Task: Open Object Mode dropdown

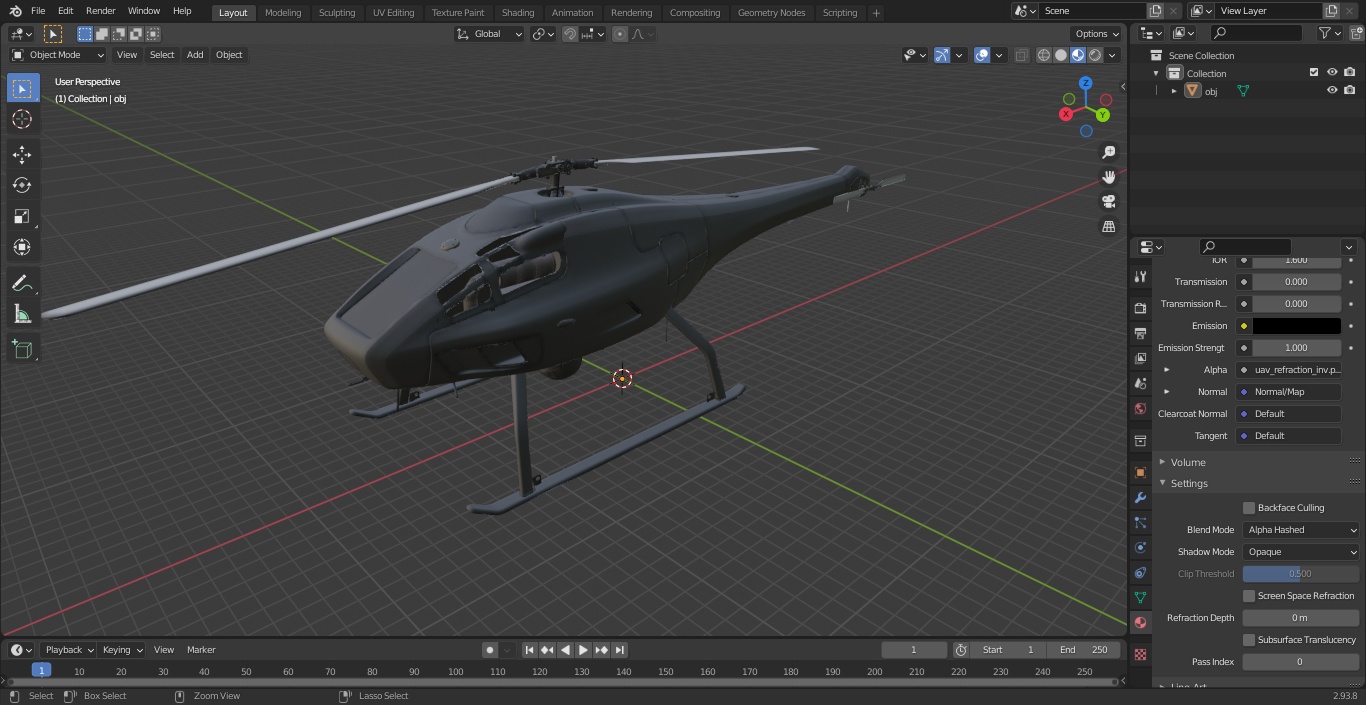Action: click(58, 55)
